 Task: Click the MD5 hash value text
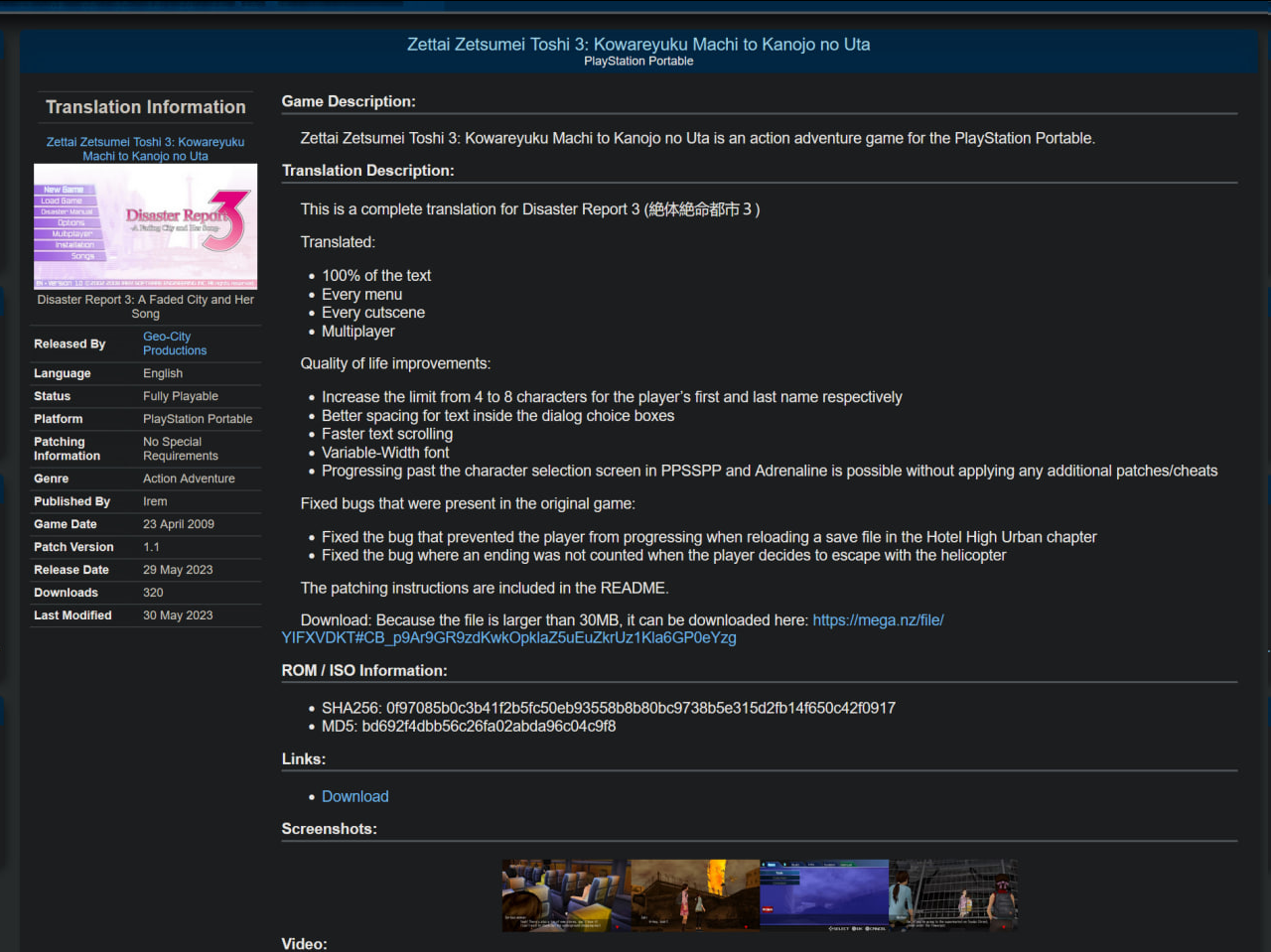[x=489, y=726]
